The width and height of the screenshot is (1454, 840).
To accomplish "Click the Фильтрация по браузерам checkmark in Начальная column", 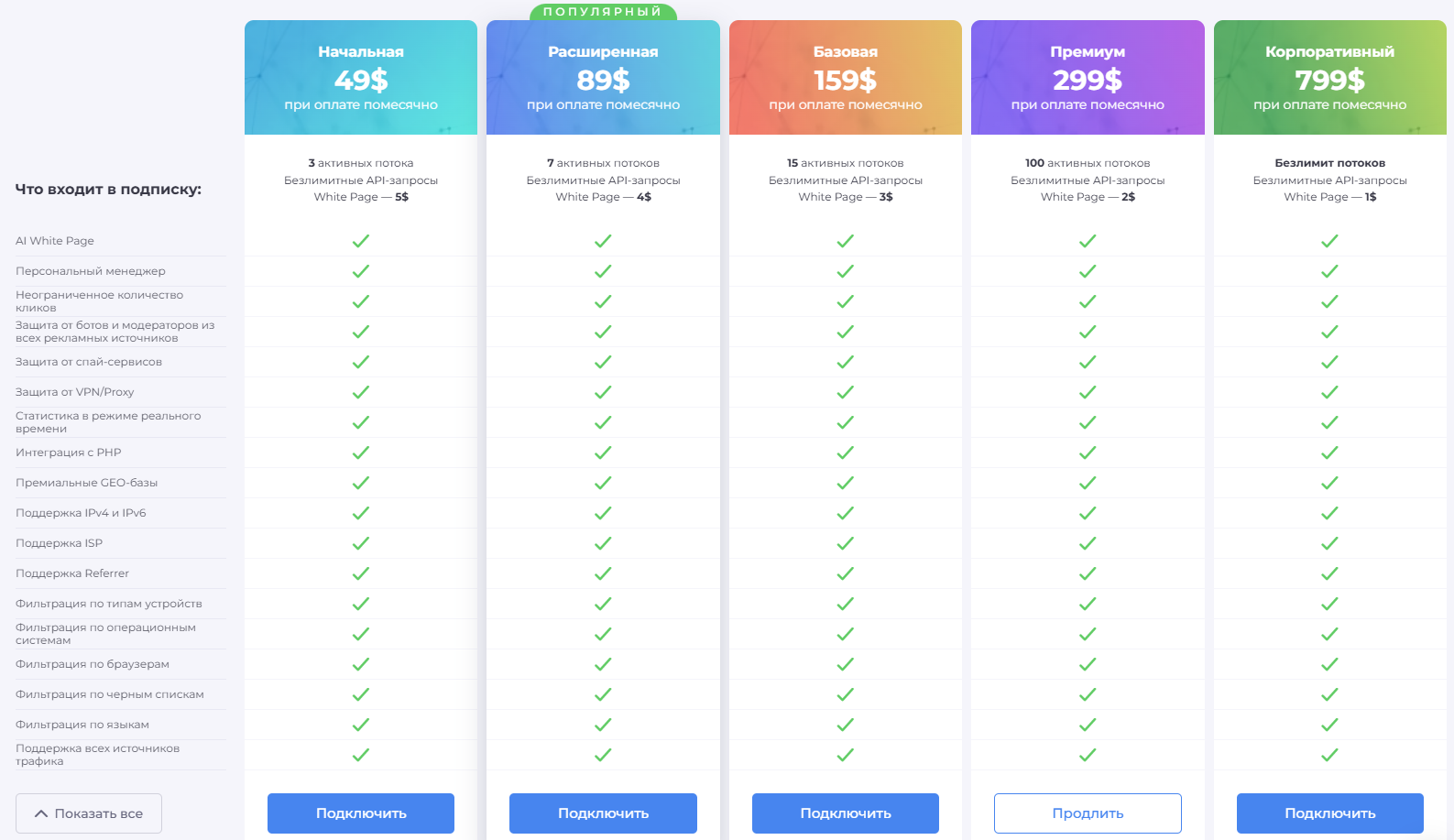I will pos(361,664).
